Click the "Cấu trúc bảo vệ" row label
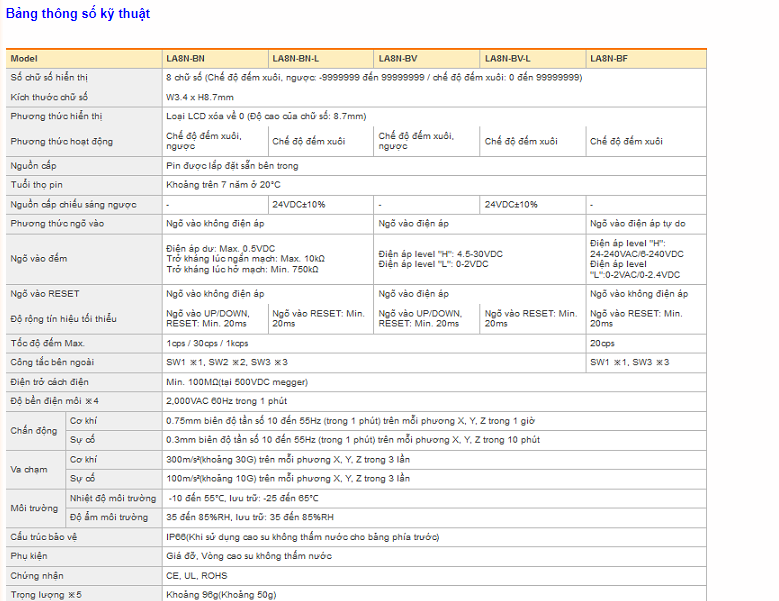Screen dimensions: 779x601 pyautogui.click(x=45, y=537)
